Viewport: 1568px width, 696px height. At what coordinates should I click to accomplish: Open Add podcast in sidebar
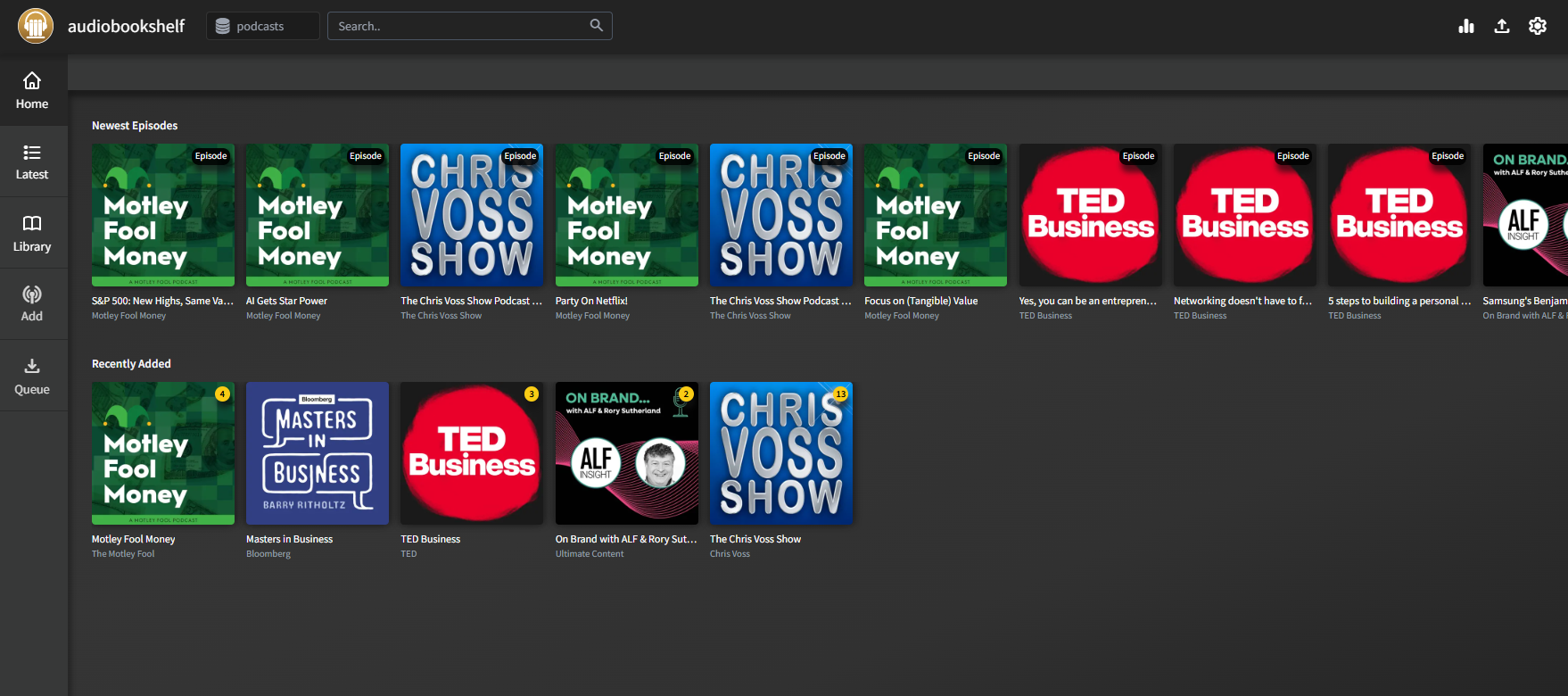[x=32, y=304]
